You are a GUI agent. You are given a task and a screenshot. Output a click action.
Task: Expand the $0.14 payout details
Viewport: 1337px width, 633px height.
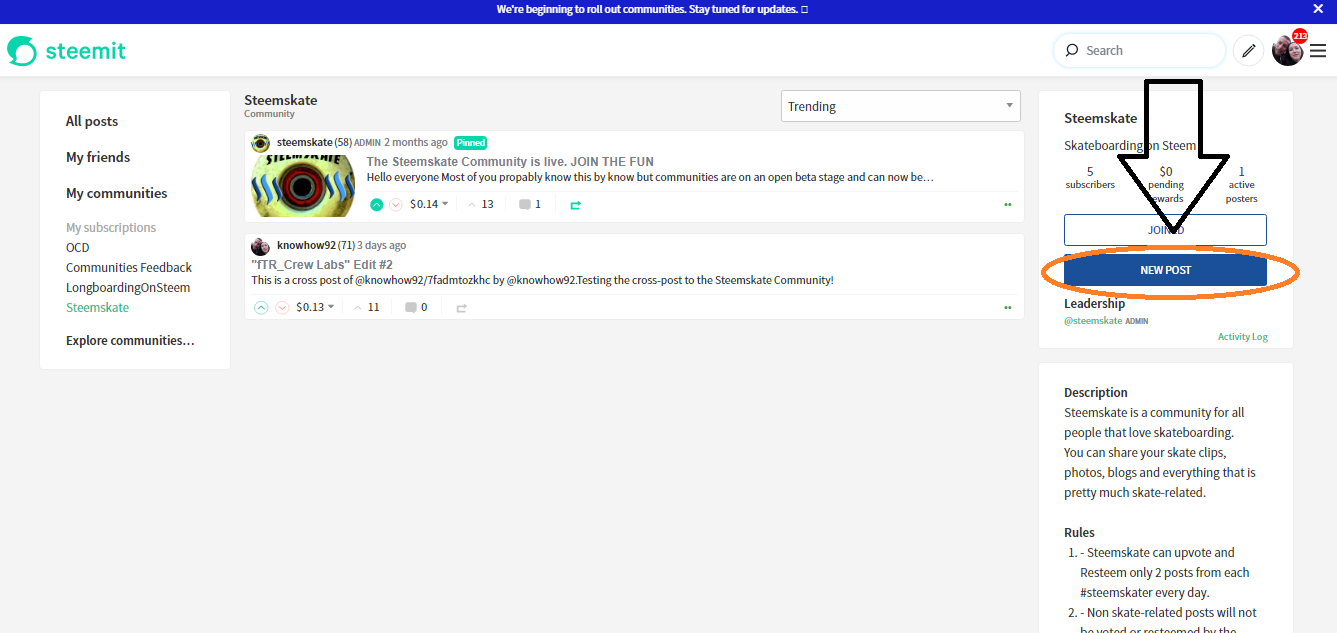click(x=430, y=204)
